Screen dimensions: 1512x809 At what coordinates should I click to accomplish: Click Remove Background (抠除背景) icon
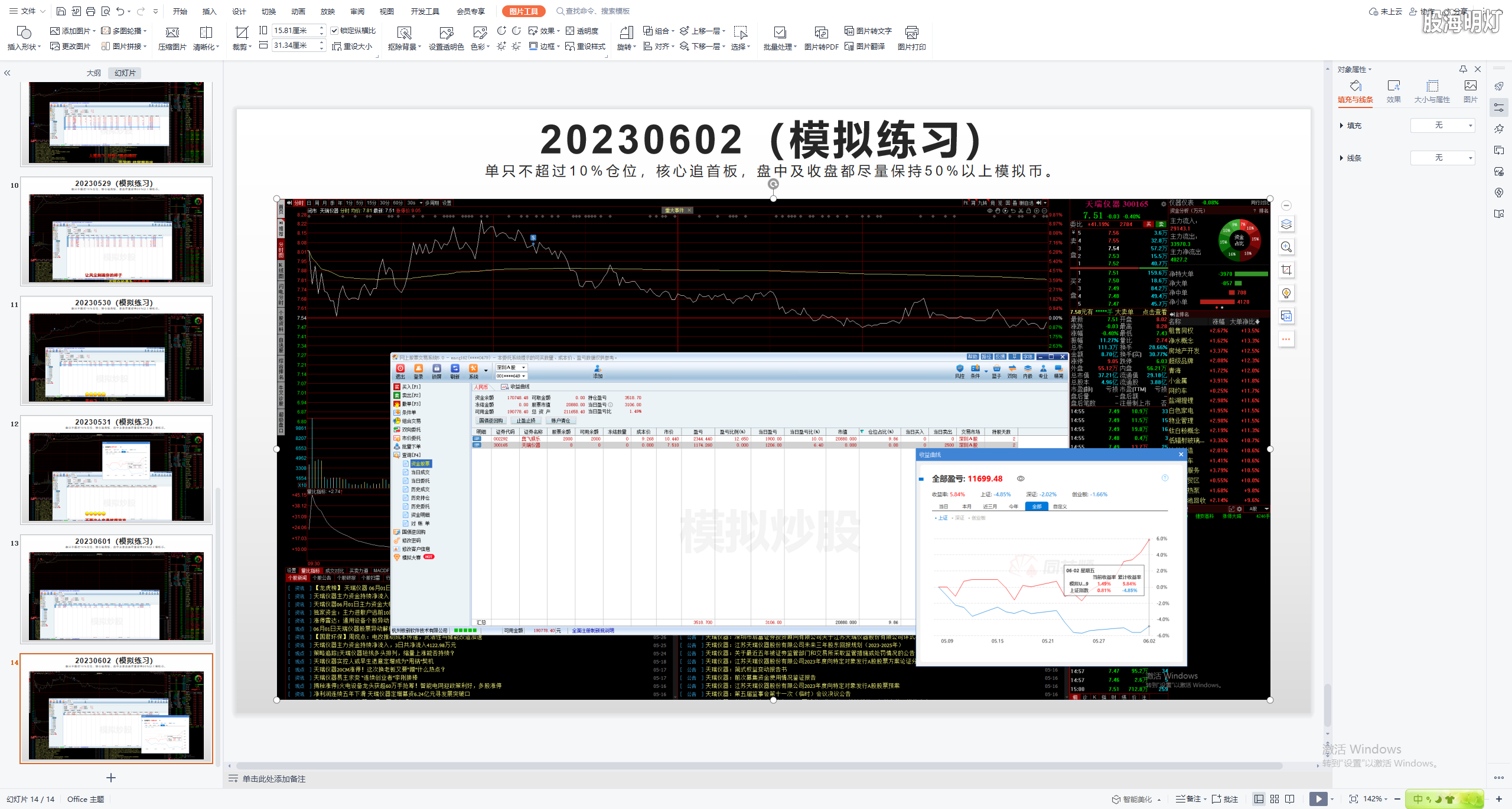click(x=404, y=38)
